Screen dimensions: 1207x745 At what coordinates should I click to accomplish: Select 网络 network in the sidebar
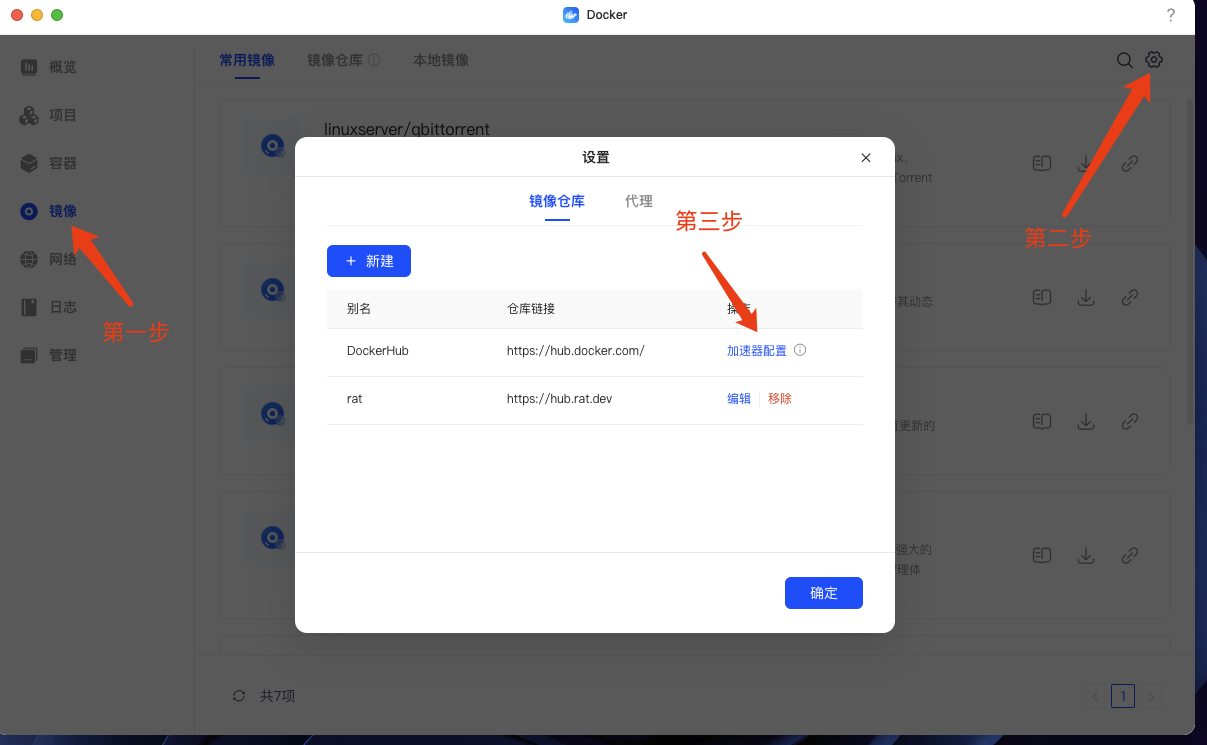[x=49, y=259]
